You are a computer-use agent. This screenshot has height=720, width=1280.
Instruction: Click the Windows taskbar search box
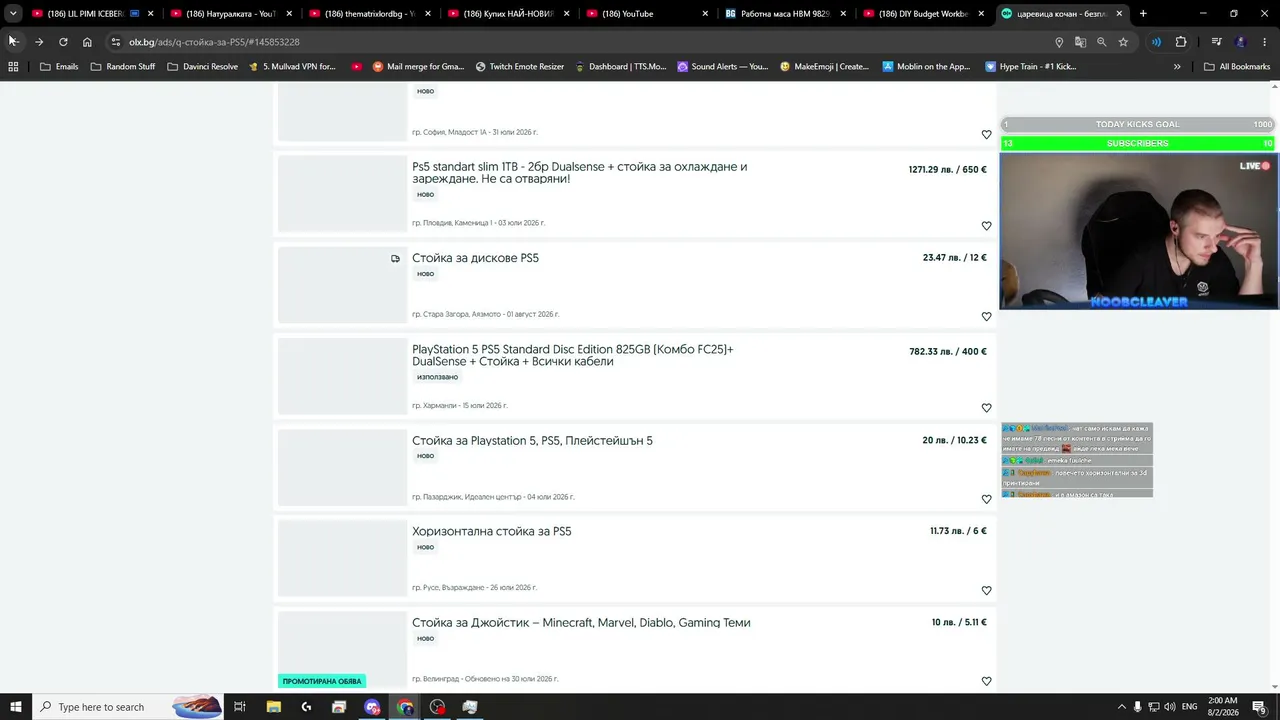click(128, 707)
